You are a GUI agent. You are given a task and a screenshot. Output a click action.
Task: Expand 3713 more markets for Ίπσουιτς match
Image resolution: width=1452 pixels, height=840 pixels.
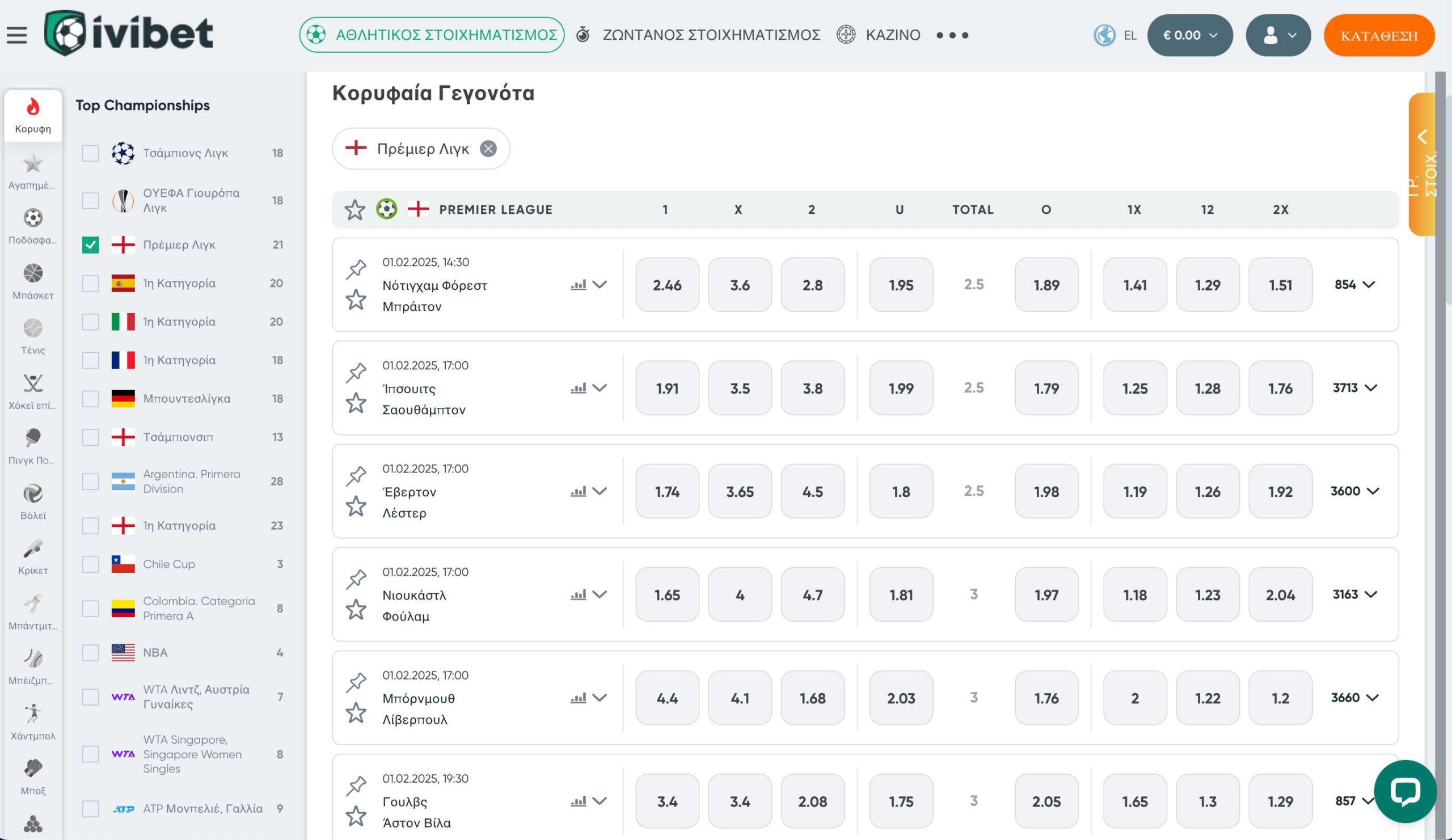[1354, 388]
